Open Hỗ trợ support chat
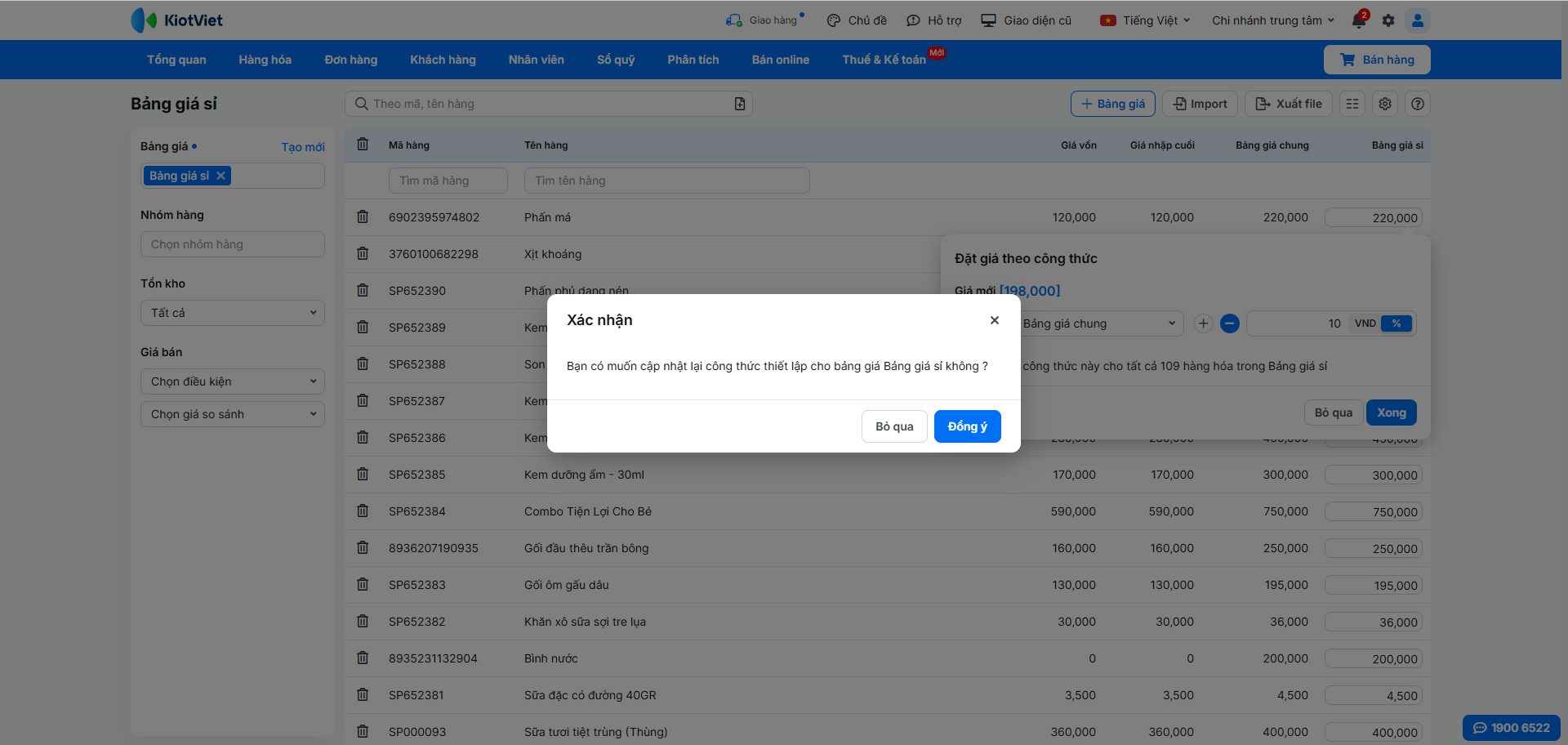The image size is (1568, 745). pos(934,20)
